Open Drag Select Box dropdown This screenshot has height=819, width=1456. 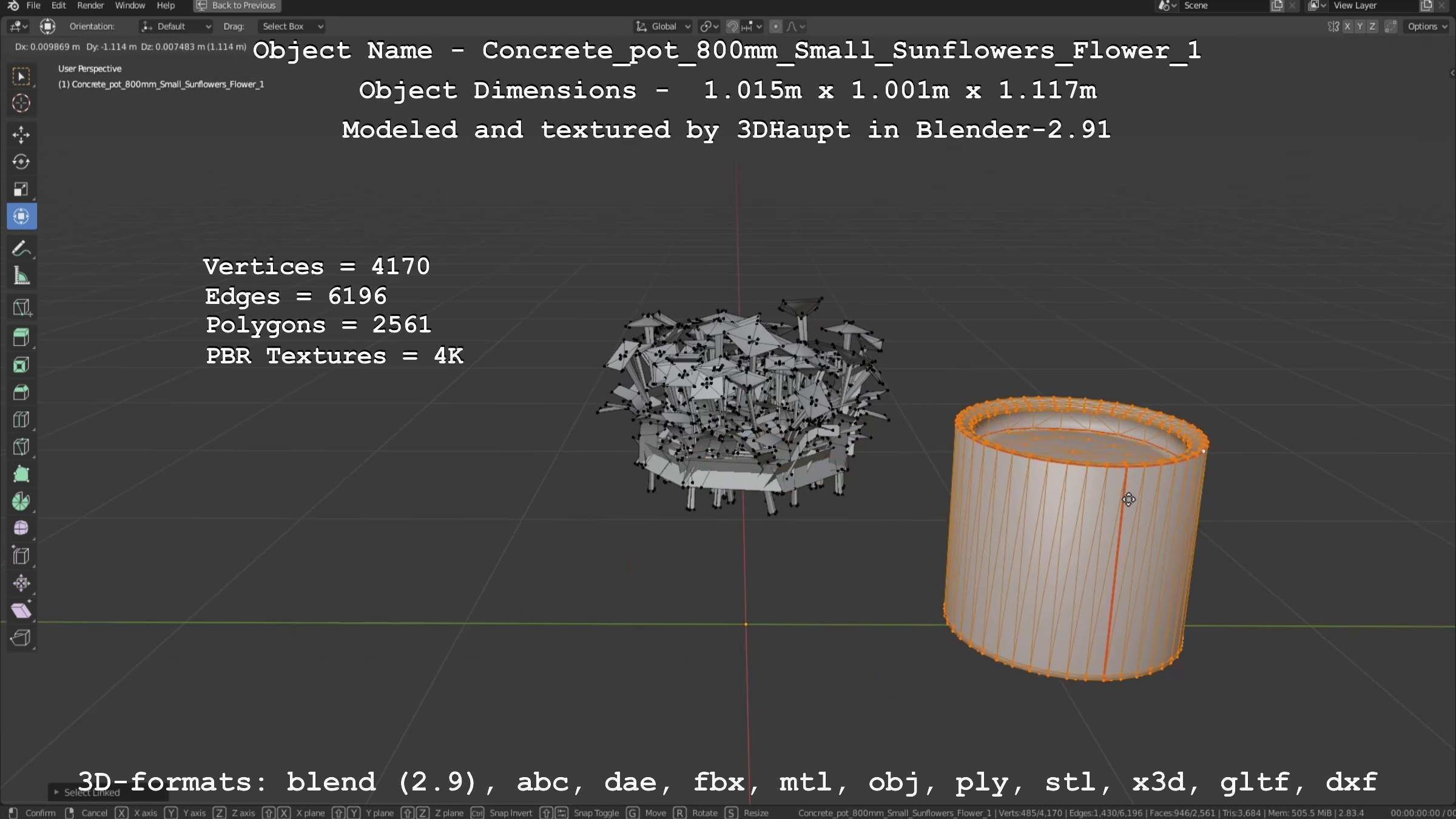click(x=292, y=27)
